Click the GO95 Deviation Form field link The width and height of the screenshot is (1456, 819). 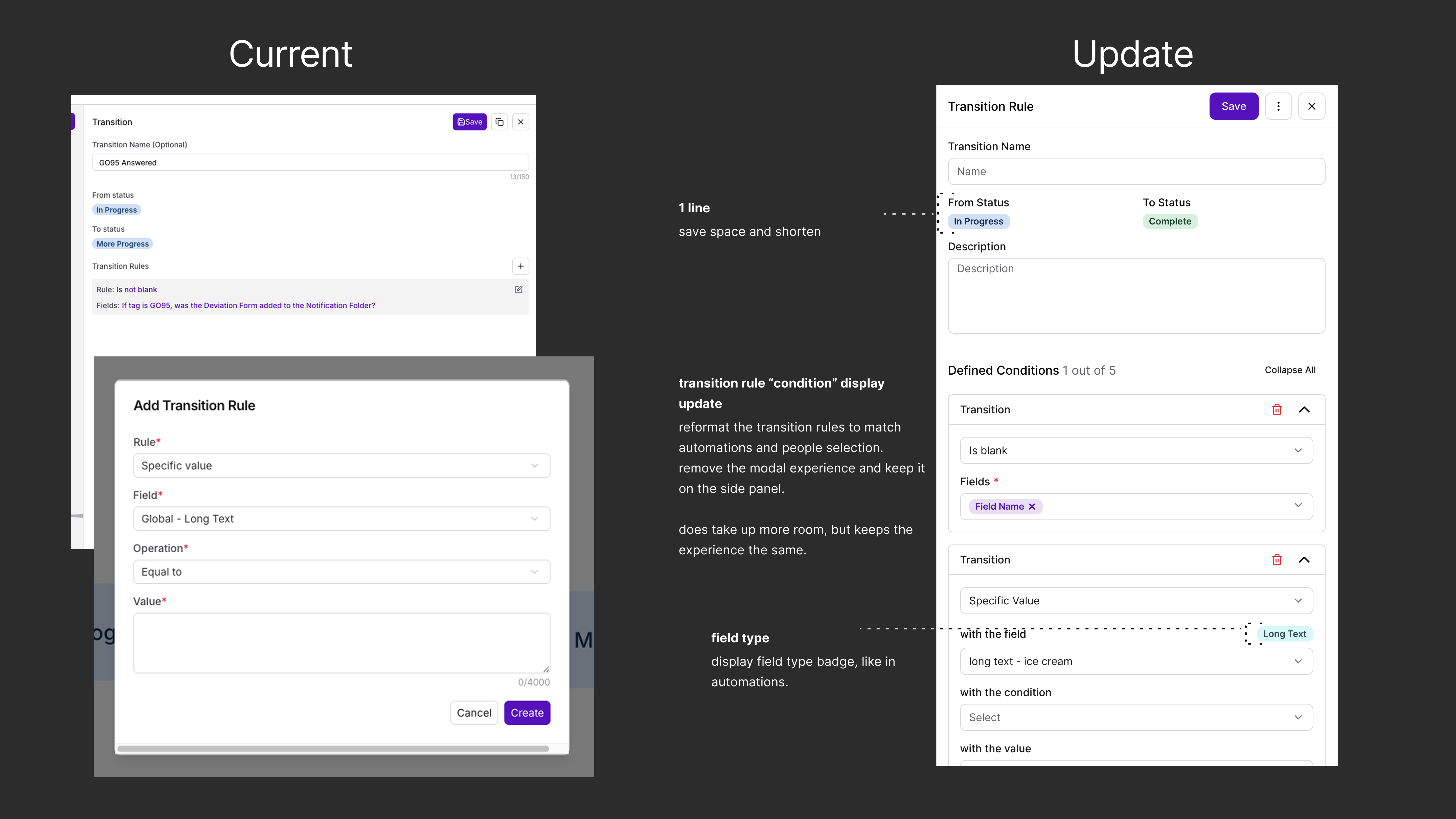[x=249, y=305]
